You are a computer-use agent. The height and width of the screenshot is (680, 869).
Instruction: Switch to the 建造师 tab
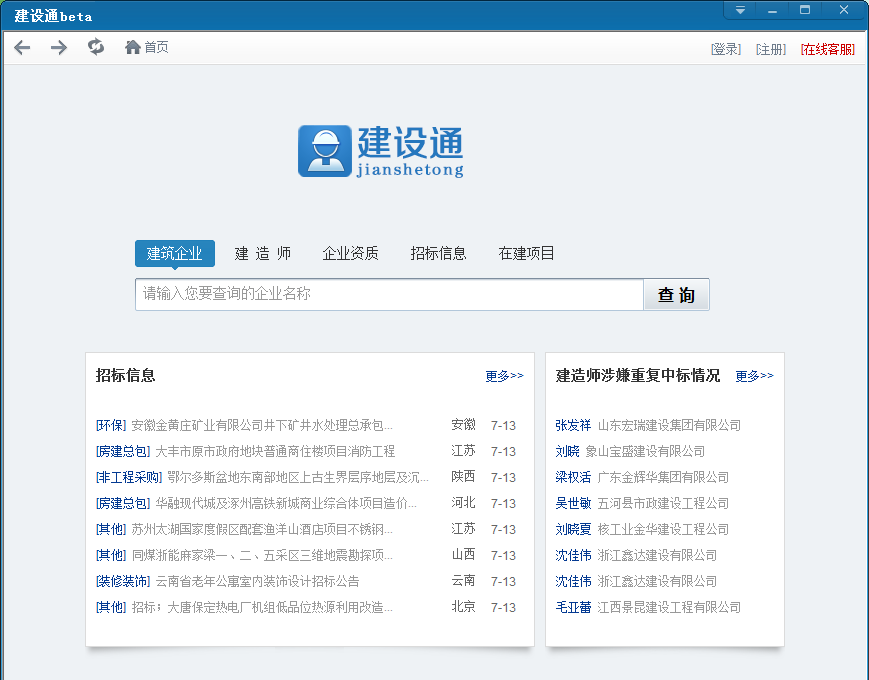[263, 254]
